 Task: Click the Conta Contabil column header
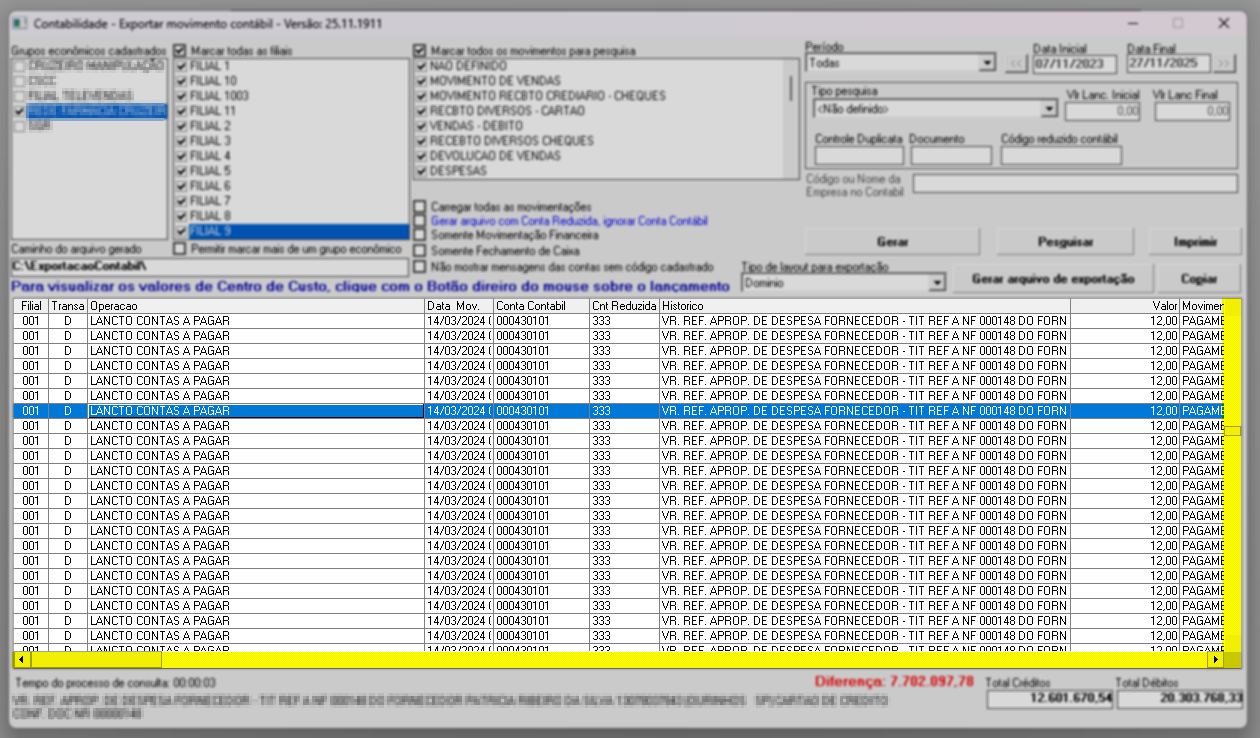click(540, 305)
